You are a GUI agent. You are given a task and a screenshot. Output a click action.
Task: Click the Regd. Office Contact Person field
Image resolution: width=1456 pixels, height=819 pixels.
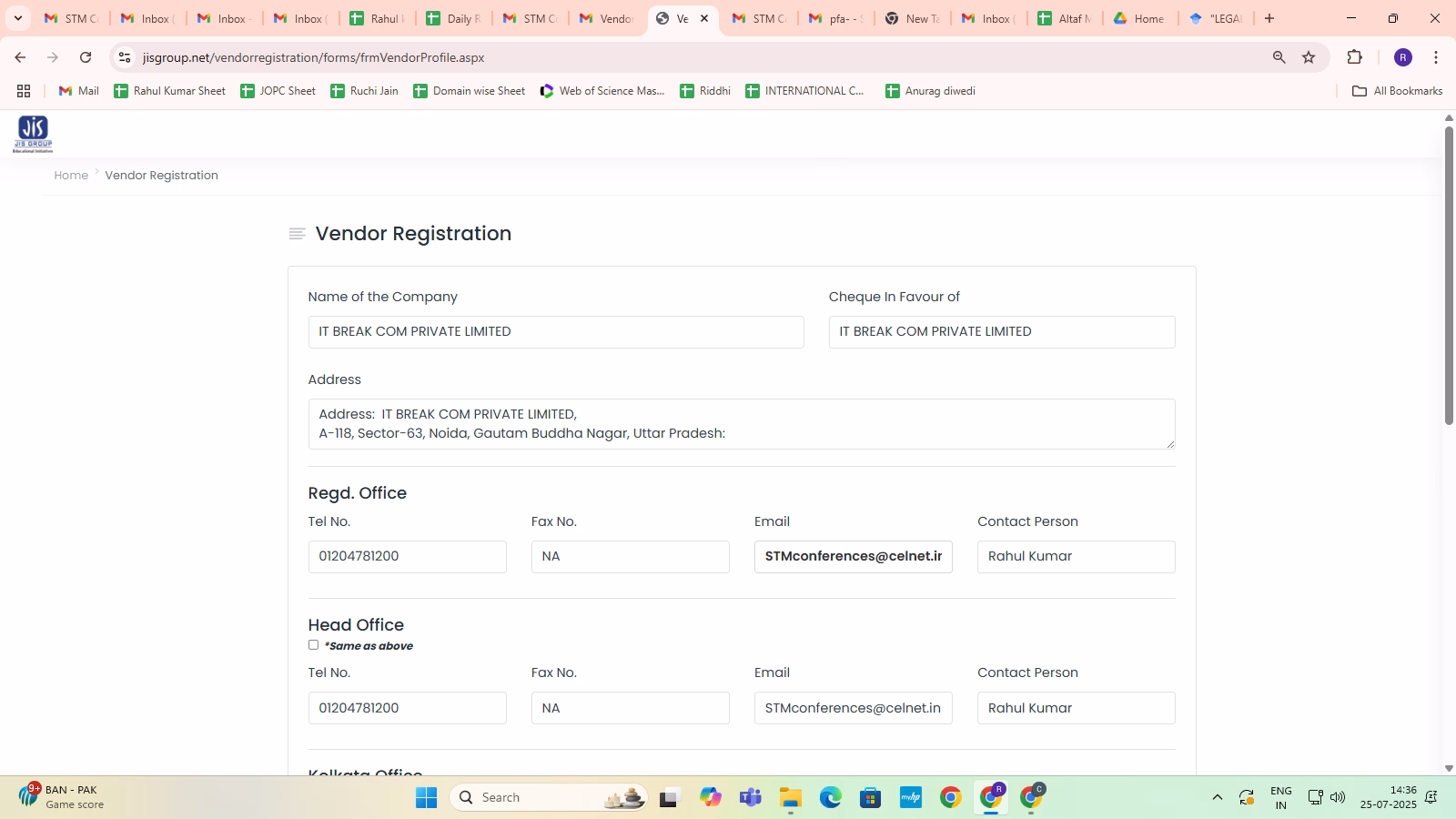(x=1077, y=557)
